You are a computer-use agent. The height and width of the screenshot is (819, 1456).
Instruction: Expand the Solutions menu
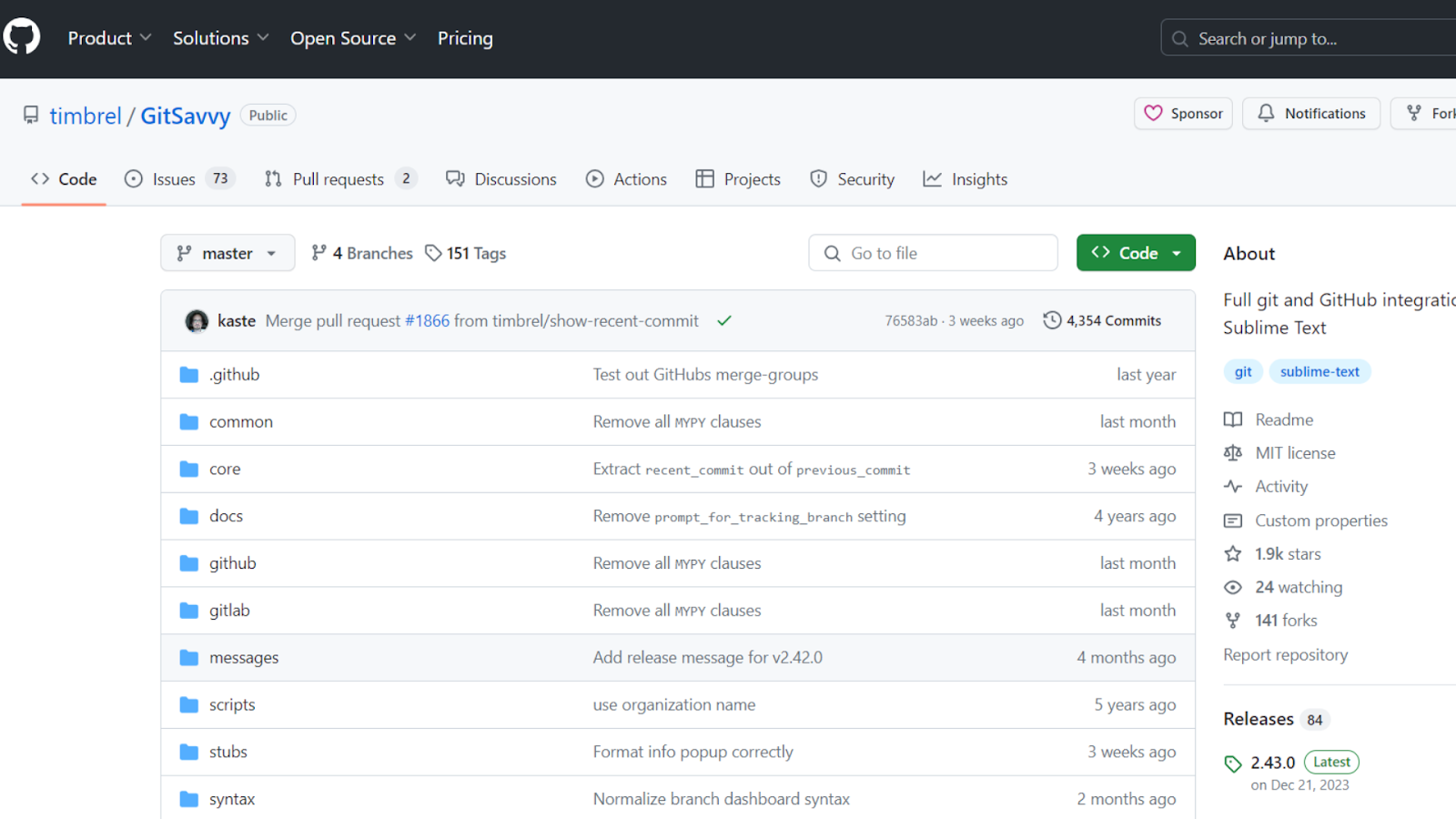(220, 38)
